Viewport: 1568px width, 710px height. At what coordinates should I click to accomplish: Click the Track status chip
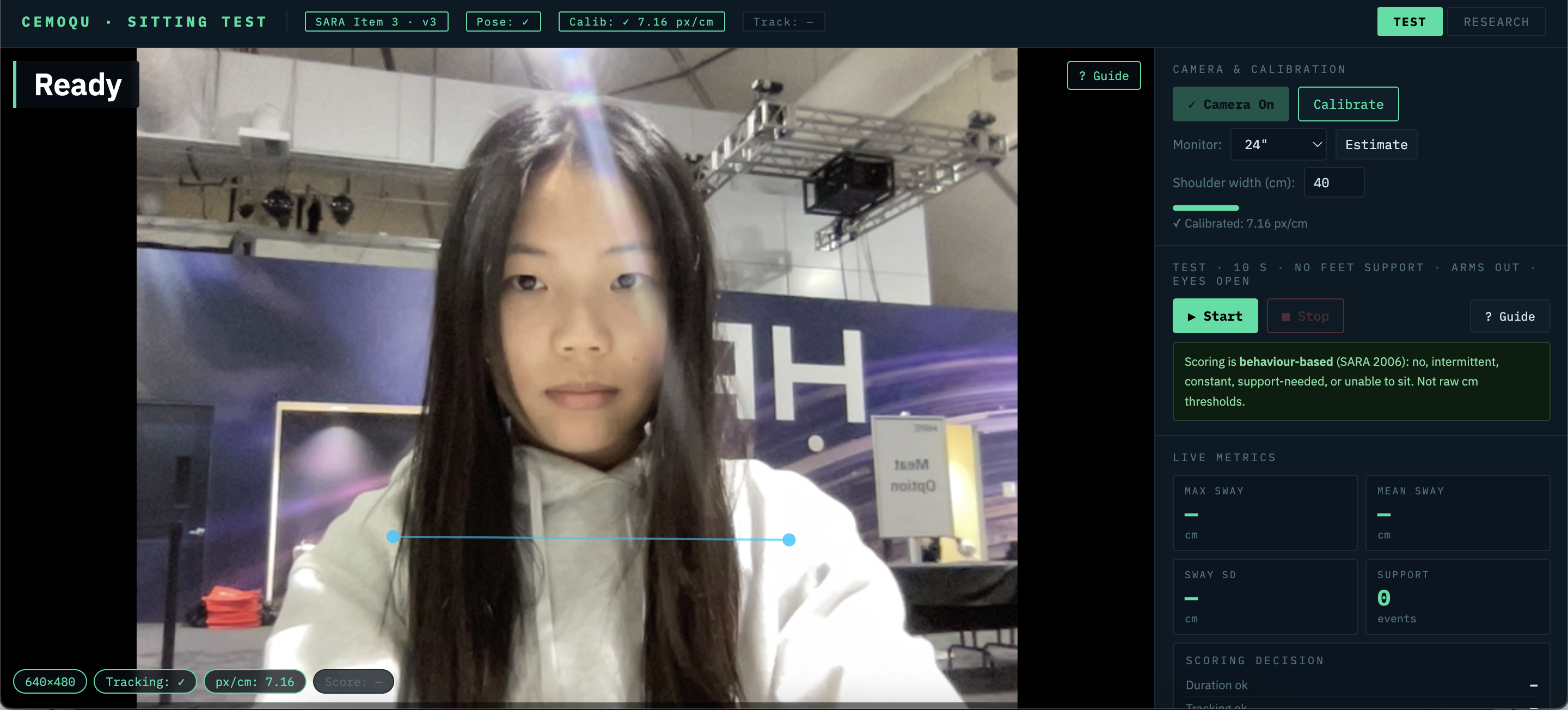[x=783, y=22]
